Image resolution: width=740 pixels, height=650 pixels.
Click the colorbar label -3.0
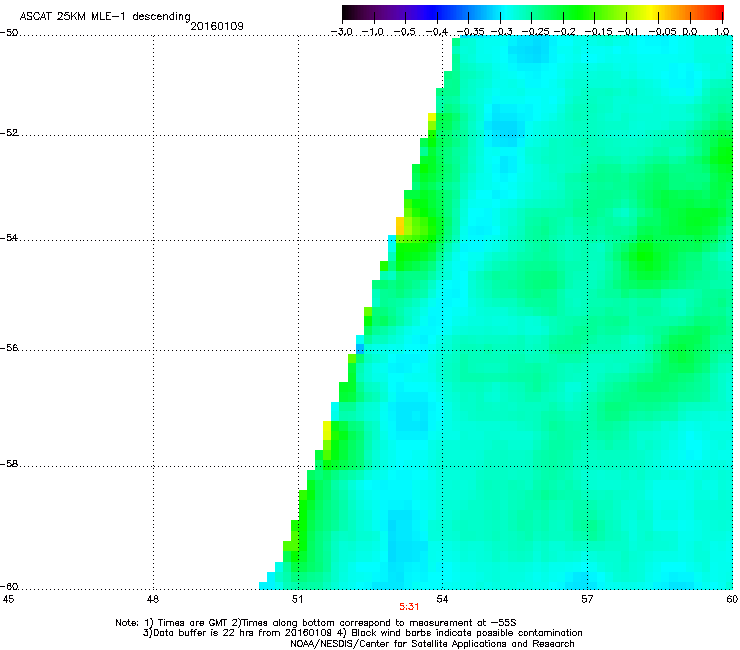pos(342,32)
